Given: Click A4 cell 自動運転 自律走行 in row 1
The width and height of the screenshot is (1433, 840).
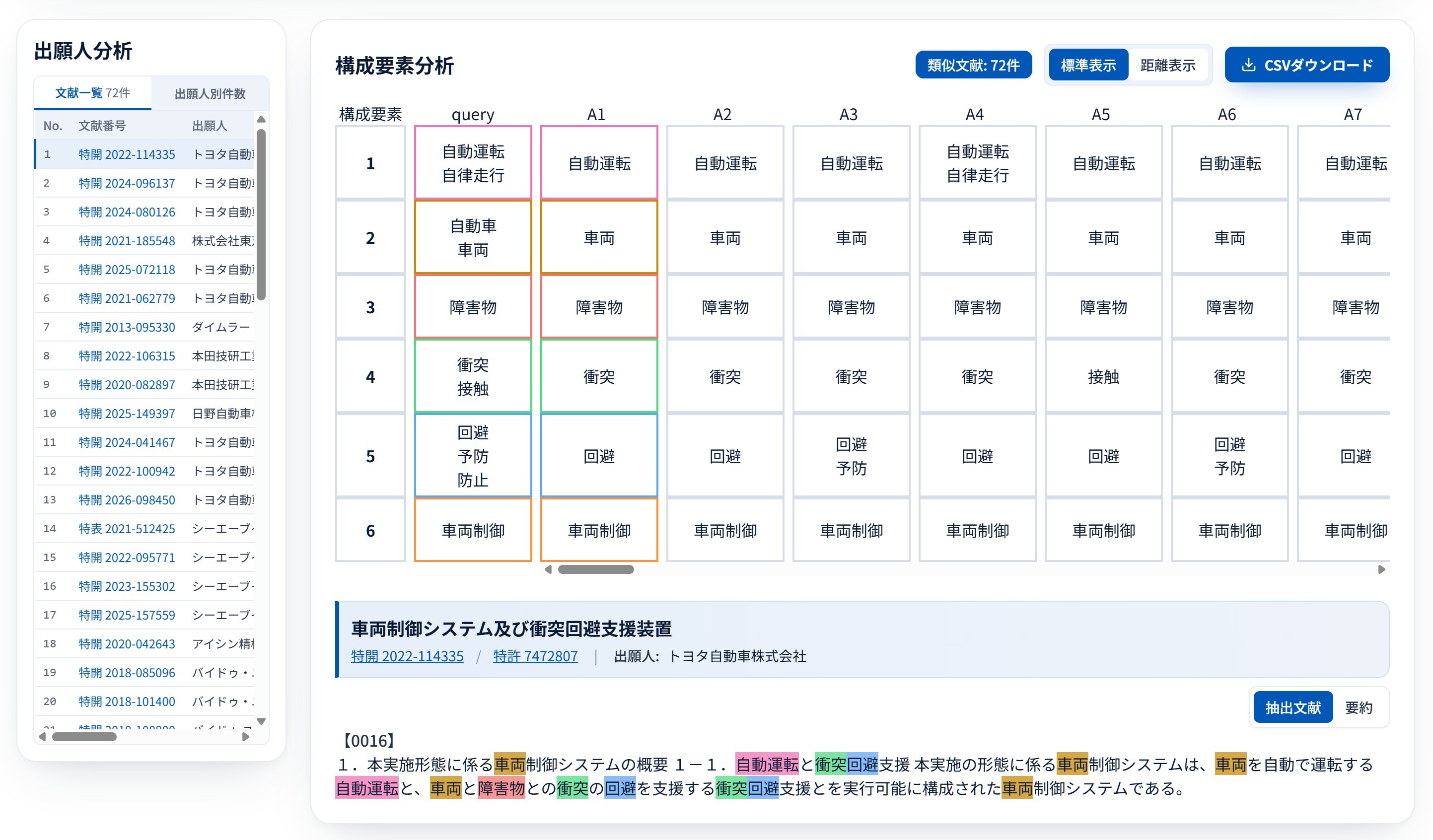Looking at the screenshot, I should [978, 163].
